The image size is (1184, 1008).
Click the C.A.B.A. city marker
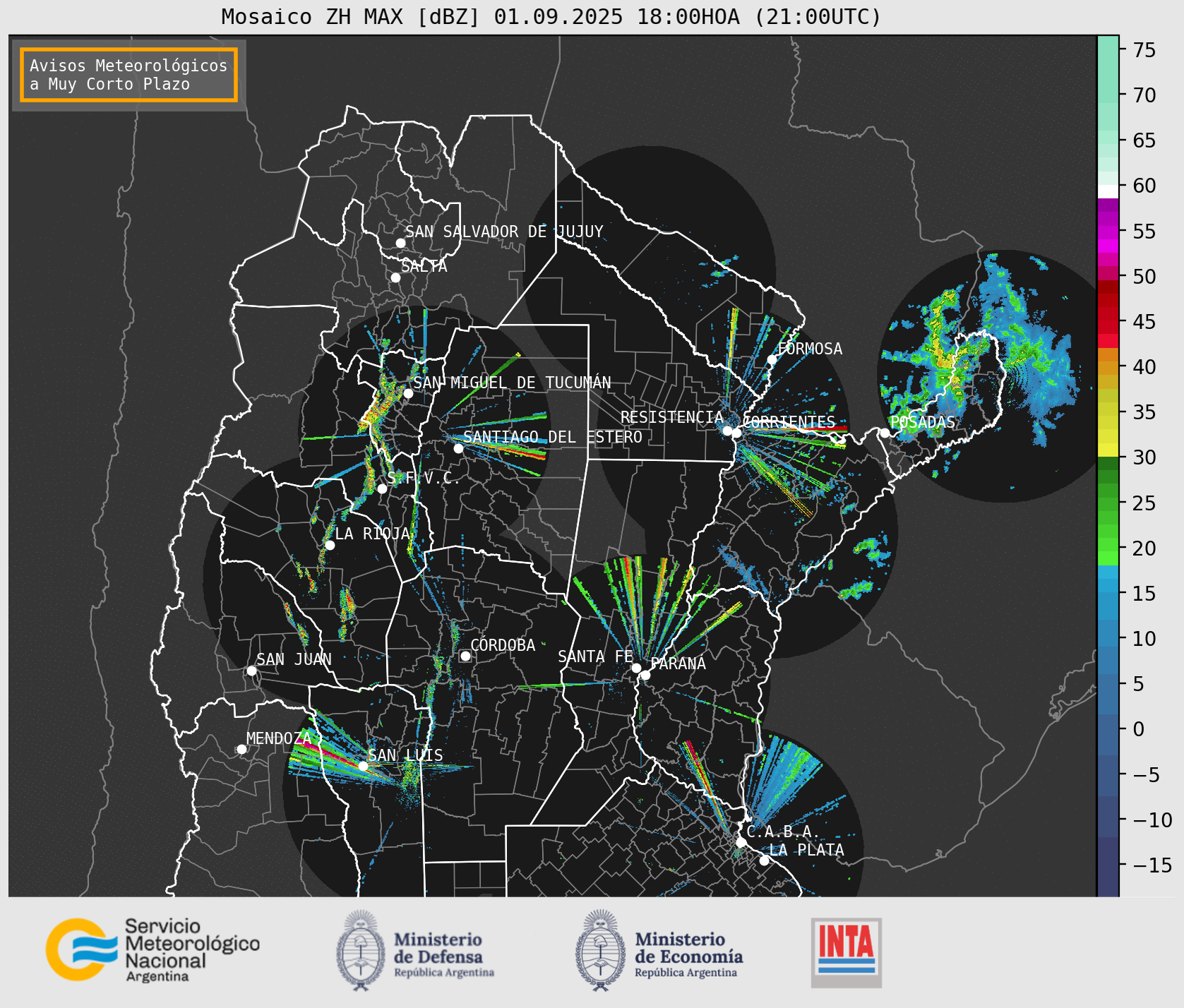pyautogui.click(x=741, y=842)
